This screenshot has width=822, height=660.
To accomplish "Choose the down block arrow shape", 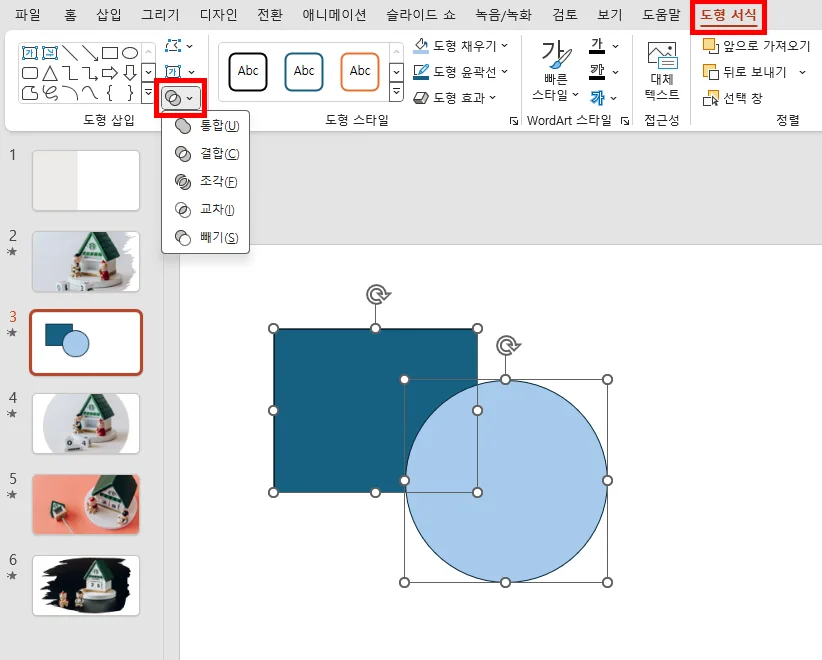I will [129, 73].
